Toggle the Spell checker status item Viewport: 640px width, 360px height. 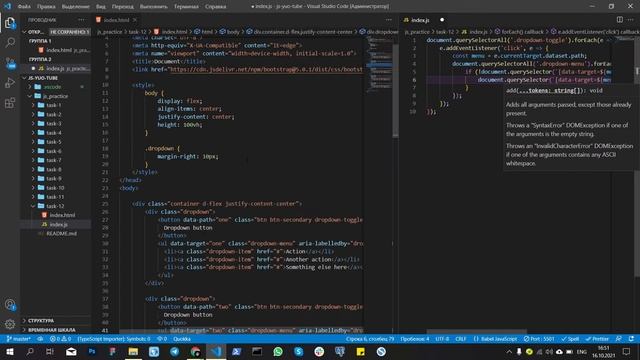[x=570, y=339]
